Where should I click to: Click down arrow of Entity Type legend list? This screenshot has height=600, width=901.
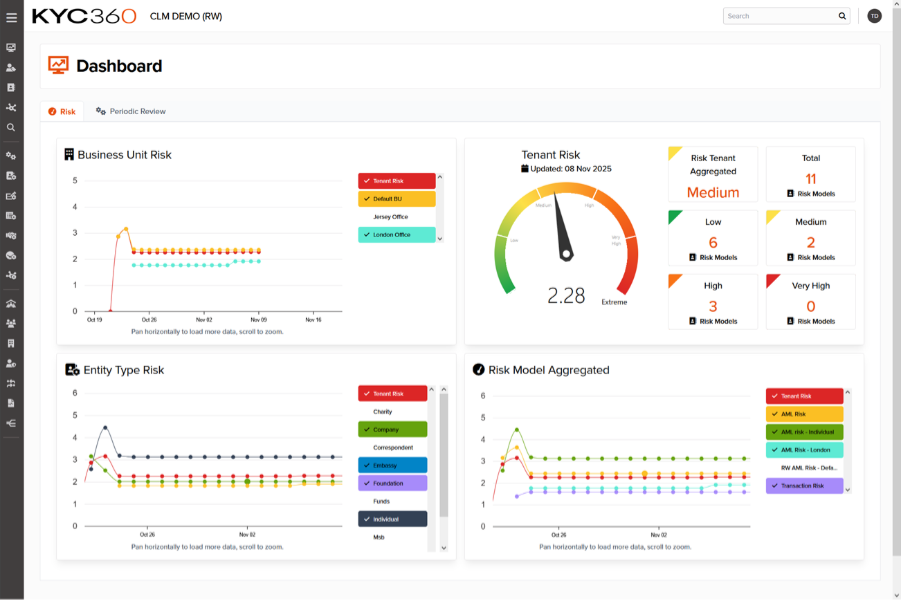pos(444,547)
